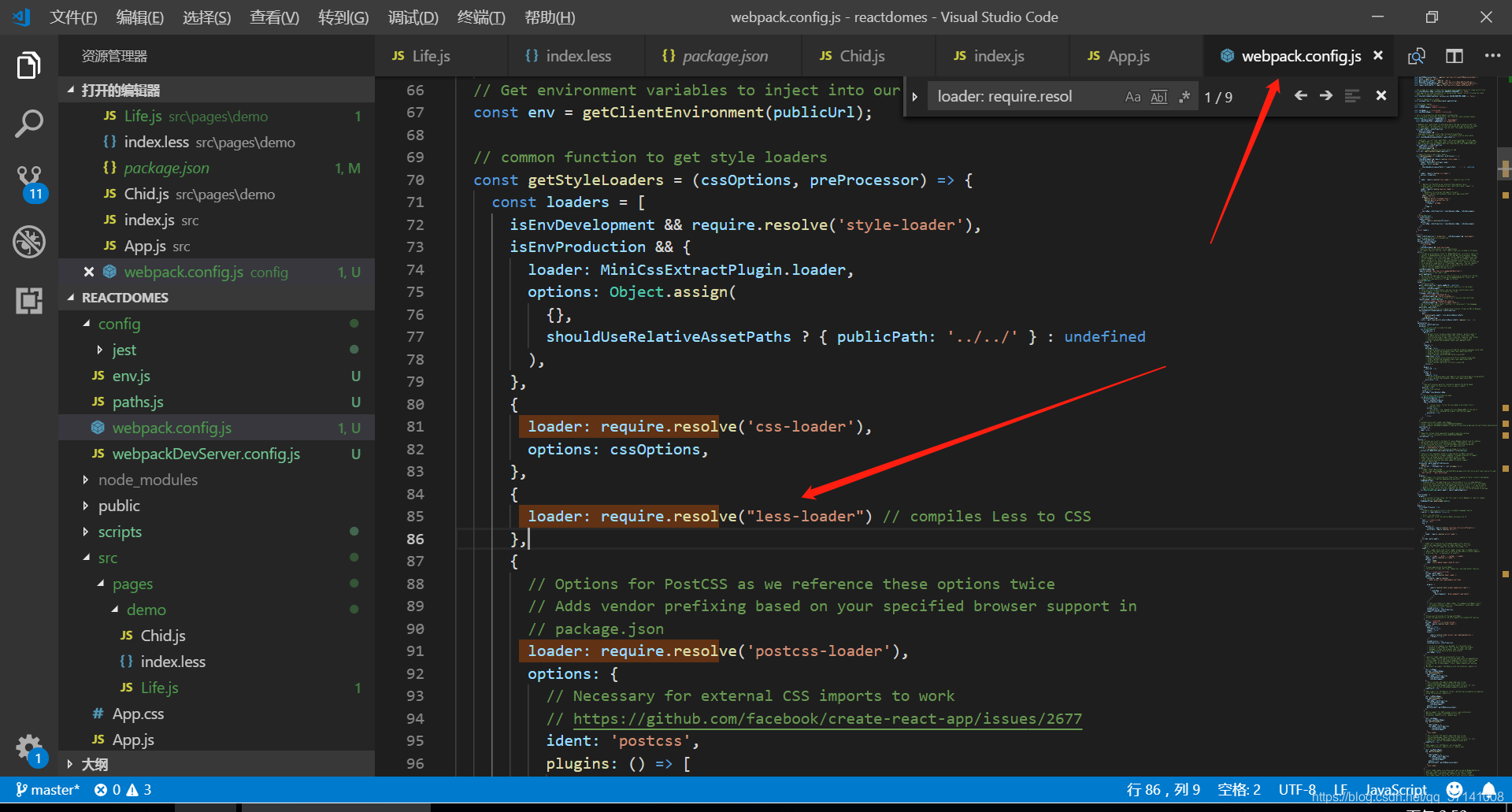This screenshot has width=1512, height=812.
Task: Open the Search view in activity bar
Action: click(x=29, y=124)
